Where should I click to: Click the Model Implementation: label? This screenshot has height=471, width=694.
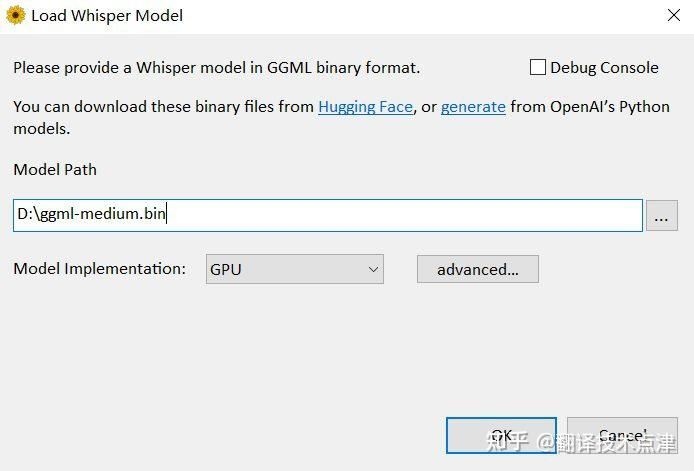point(100,269)
